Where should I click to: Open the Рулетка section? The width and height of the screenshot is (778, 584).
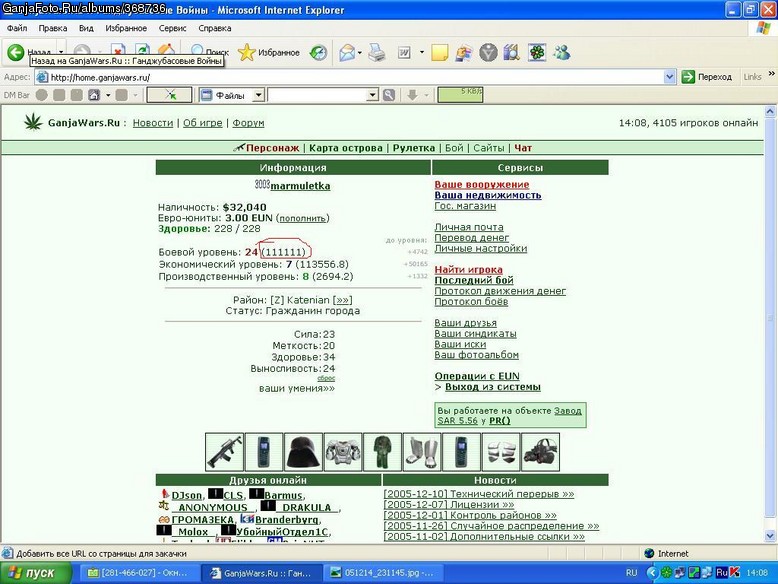coord(414,148)
